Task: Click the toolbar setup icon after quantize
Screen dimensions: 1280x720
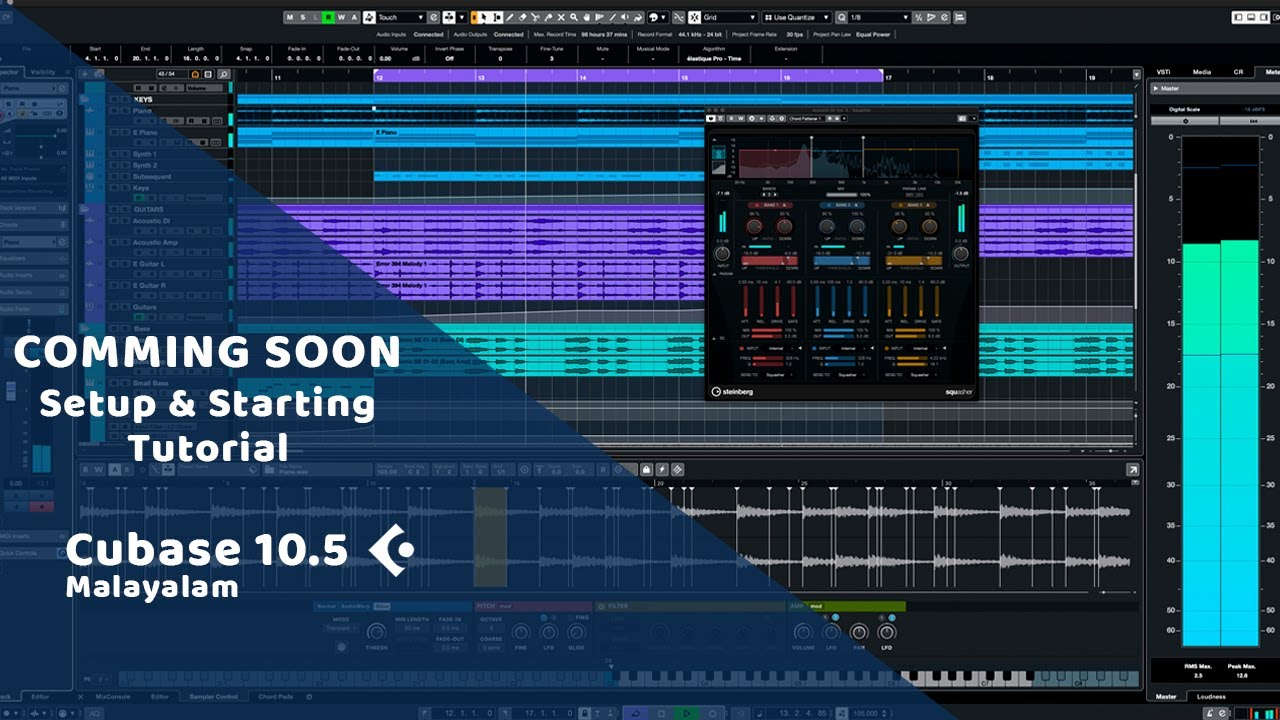Action: click(x=960, y=17)
